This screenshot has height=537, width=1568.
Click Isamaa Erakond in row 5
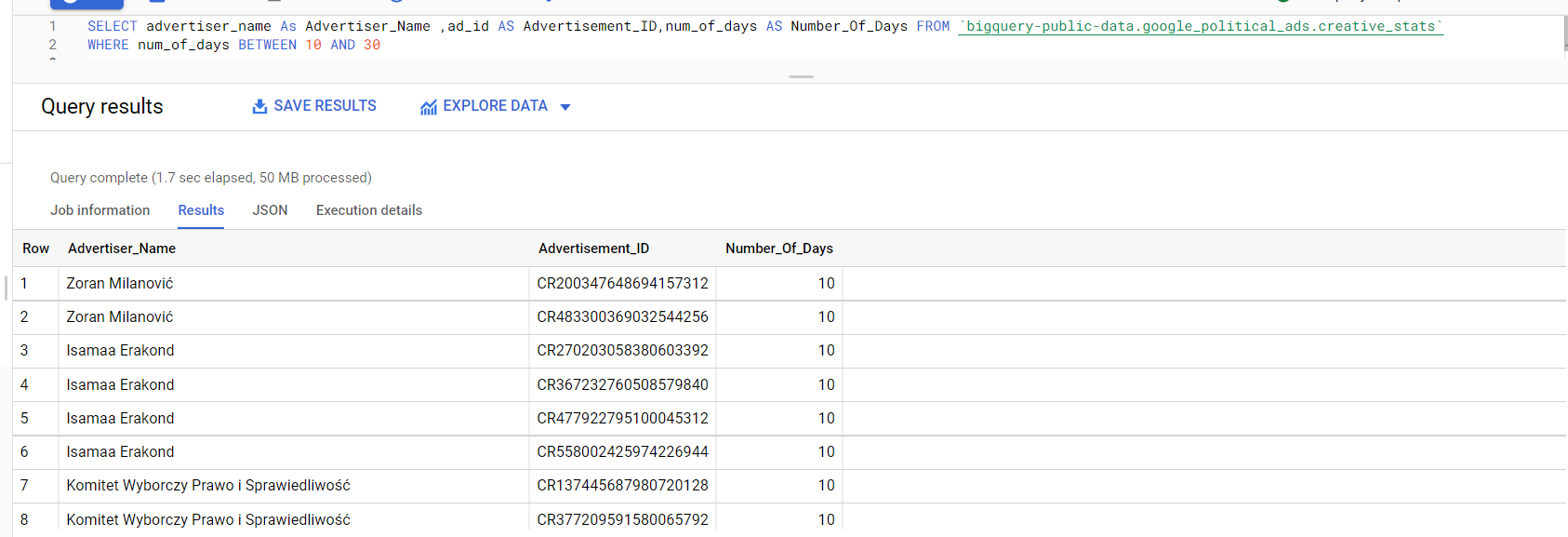tap(120, 418)
